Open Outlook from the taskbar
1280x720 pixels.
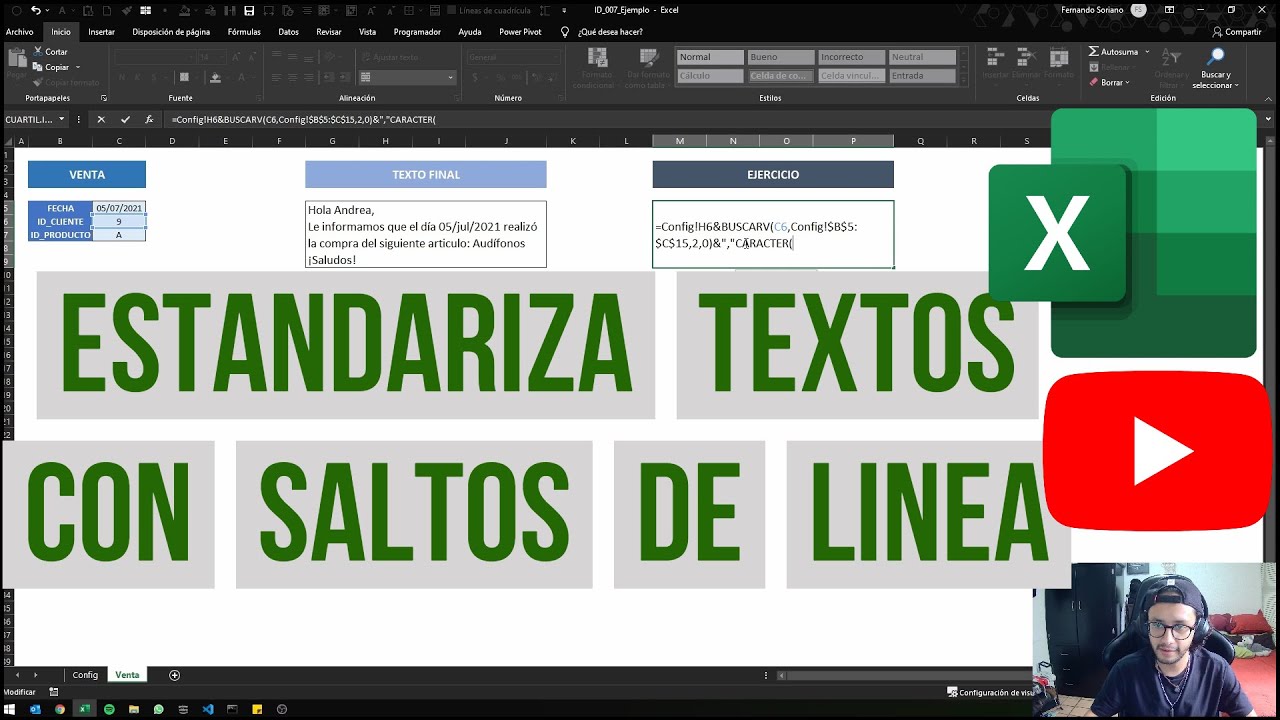pyautogui.click(x=36, y=709)
